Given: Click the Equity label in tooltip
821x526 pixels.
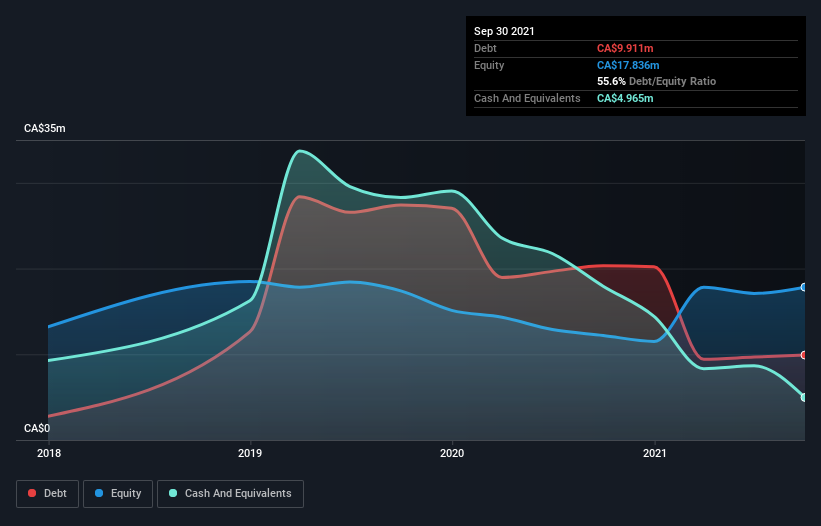Looking at the screenshot, I should pyautogui.click(x=489, y=65).
